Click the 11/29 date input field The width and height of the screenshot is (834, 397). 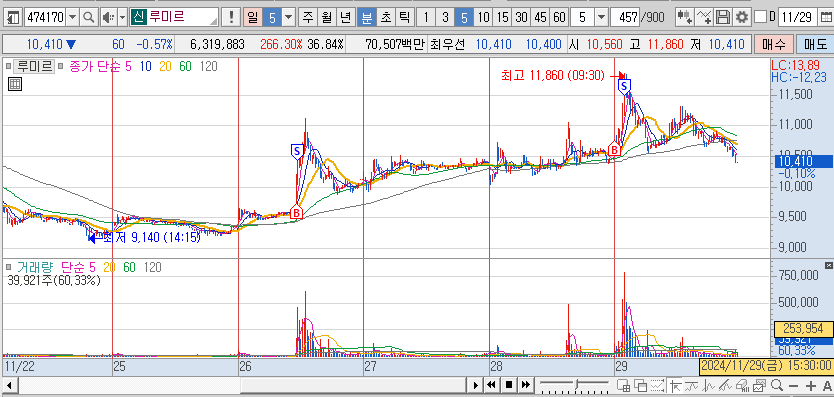[x=797, y=18]
